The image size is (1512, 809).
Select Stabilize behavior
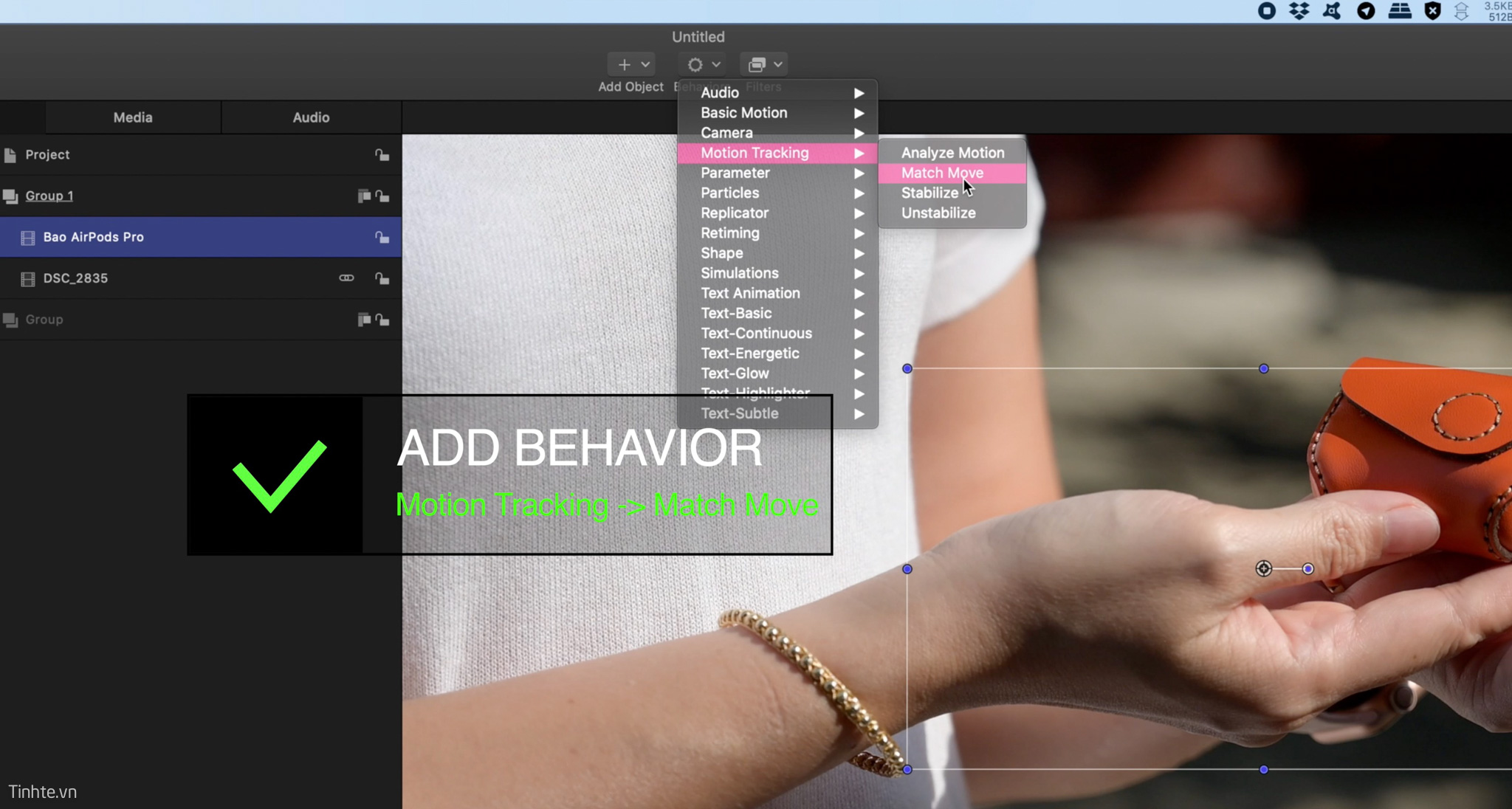(952, 193)
